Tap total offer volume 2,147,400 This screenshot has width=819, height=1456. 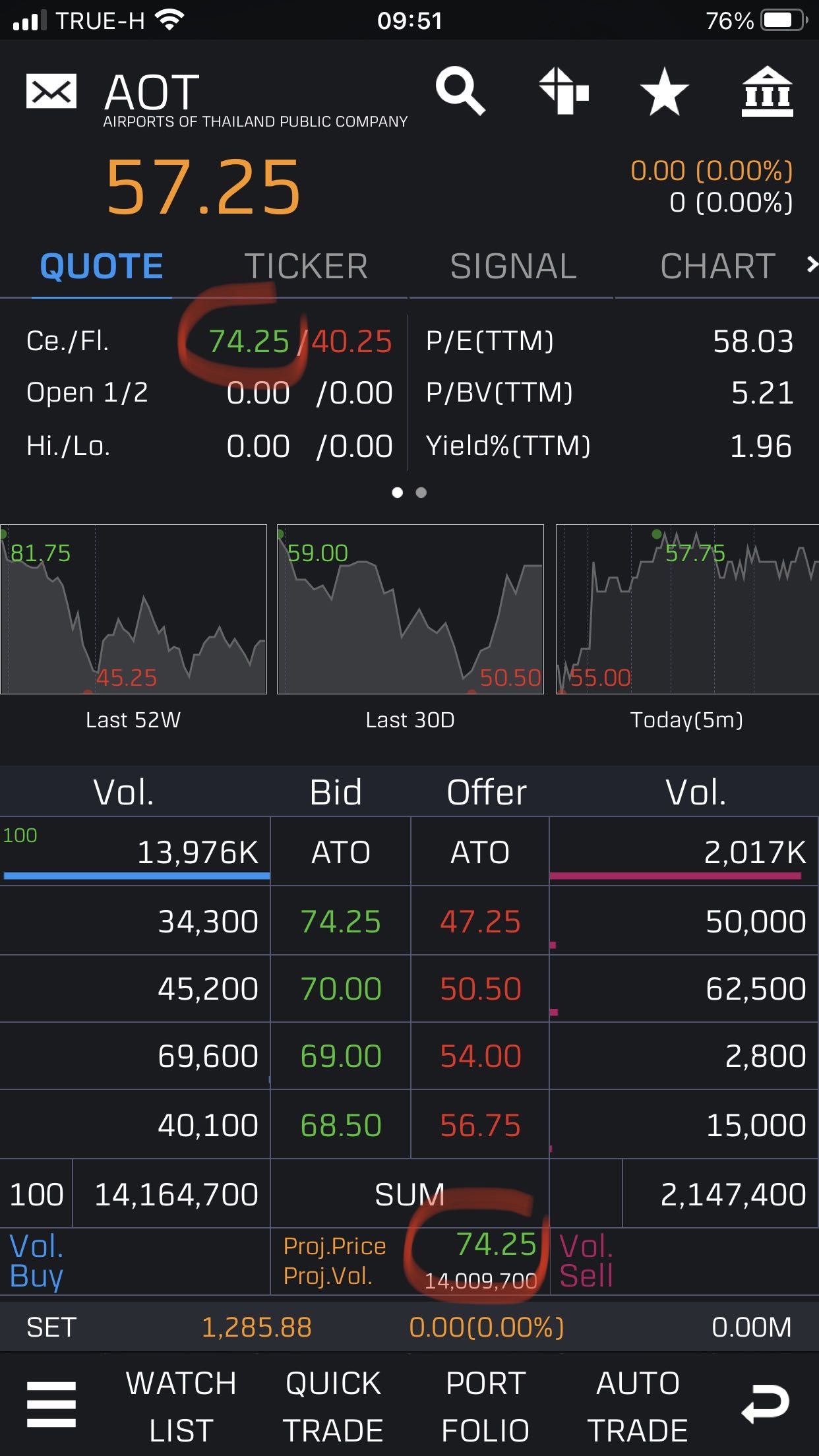tap(733, 1194)
